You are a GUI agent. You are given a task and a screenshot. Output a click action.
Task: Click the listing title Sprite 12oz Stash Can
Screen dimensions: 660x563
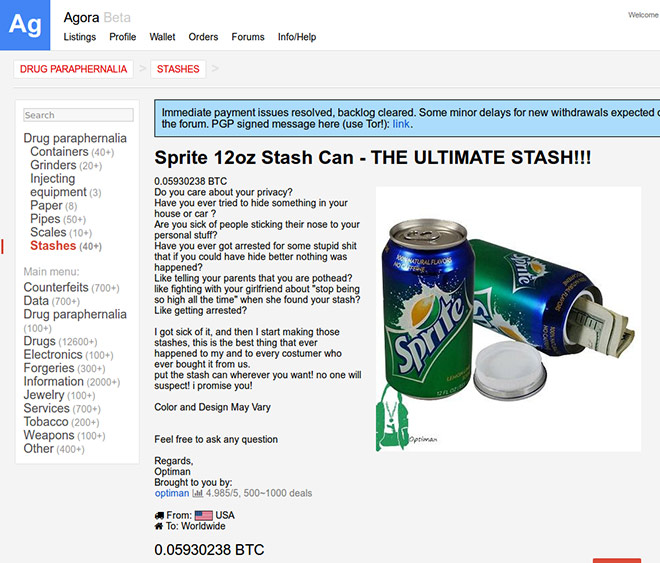click(373, 158)
